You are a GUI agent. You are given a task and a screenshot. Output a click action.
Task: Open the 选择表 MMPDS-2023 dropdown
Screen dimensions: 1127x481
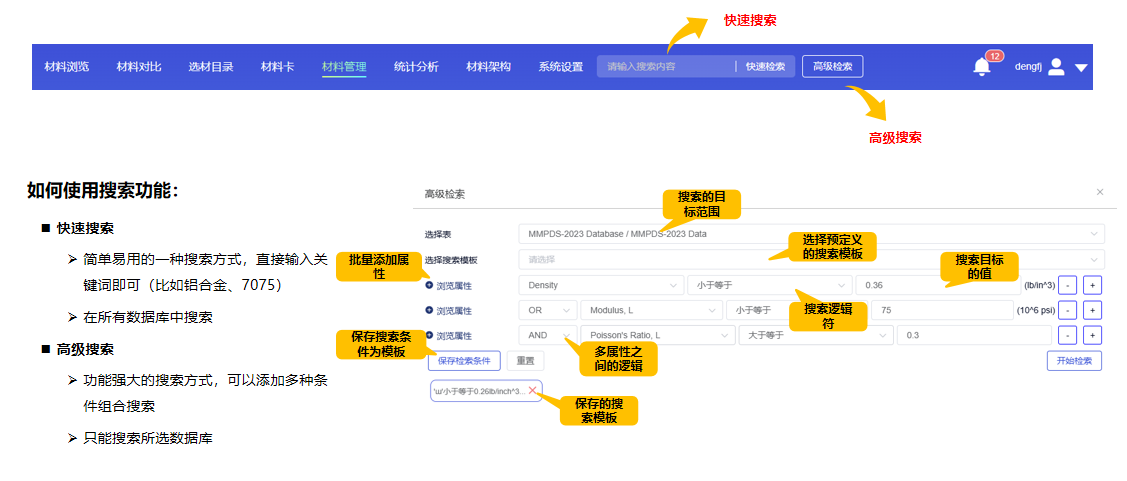pyautogui.click(x=811, y=234)
